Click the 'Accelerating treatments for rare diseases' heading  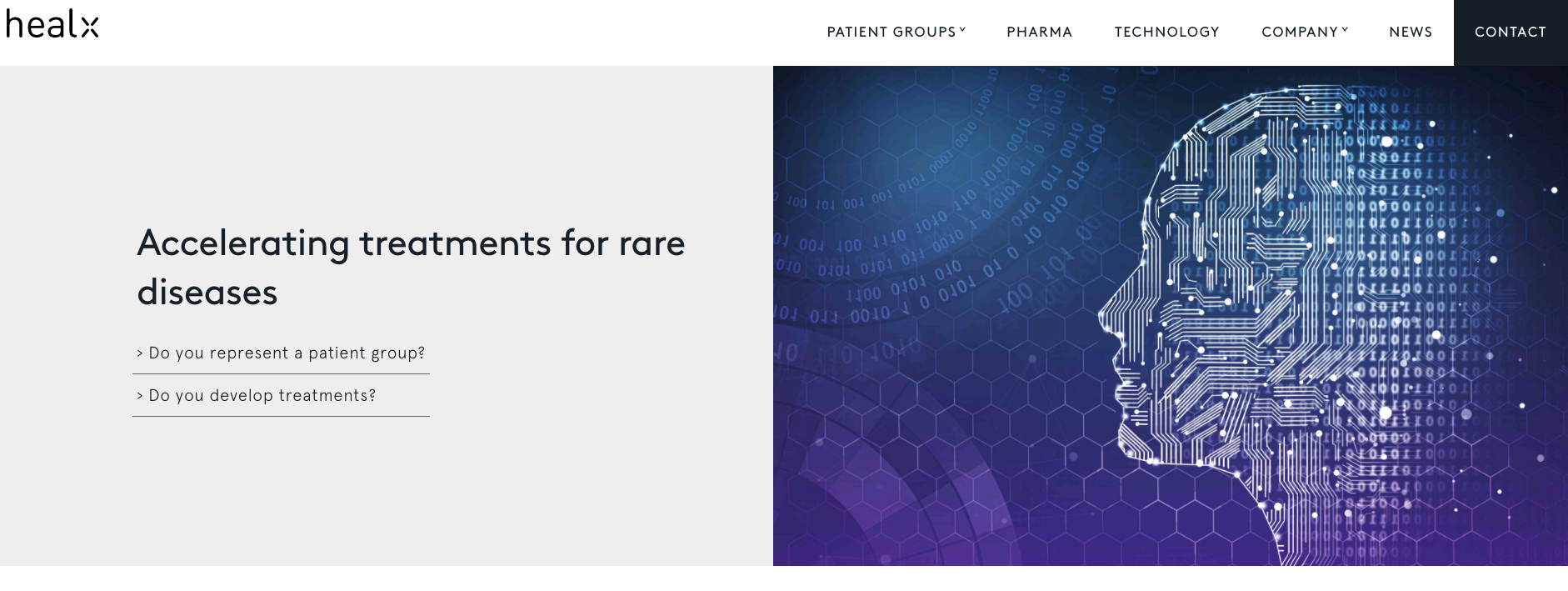(412, 267)
